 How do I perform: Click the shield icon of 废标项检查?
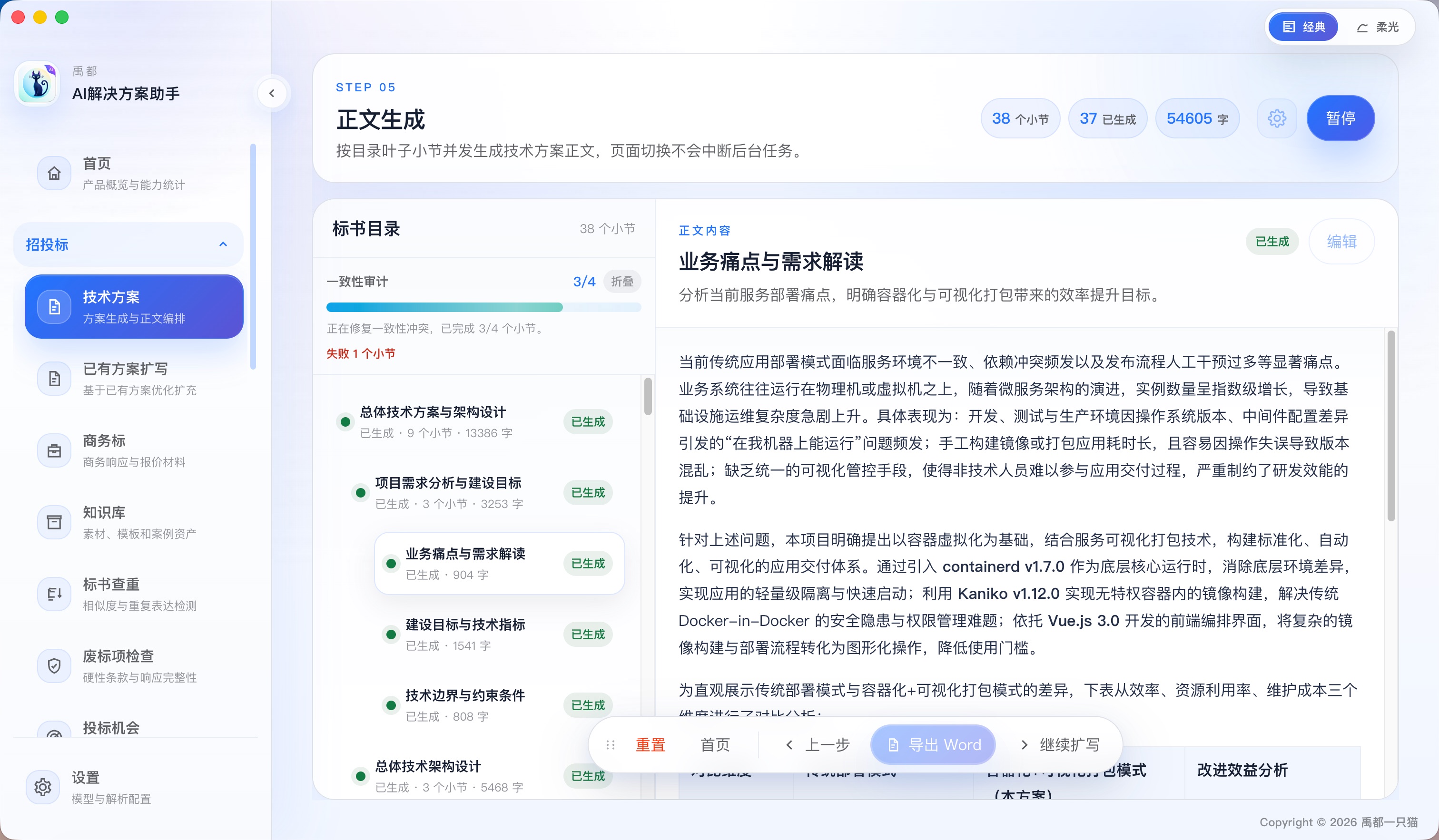pos(54,666)
